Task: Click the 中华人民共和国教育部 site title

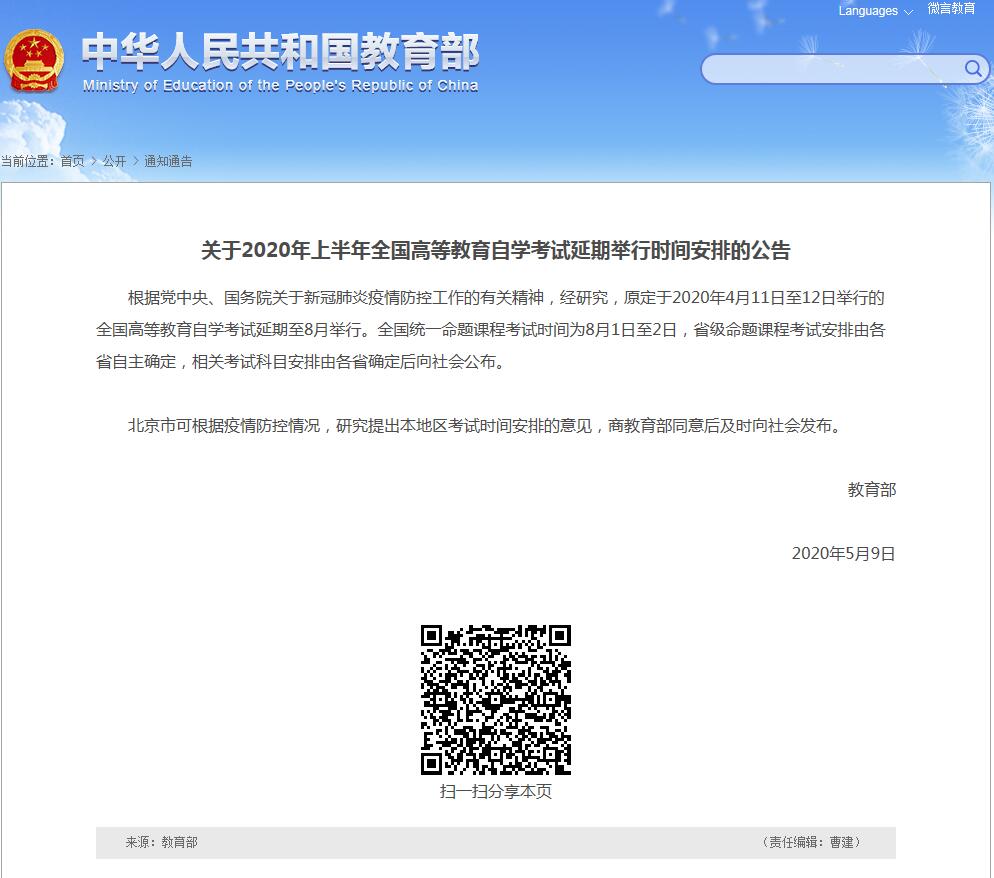Action: 280,51
